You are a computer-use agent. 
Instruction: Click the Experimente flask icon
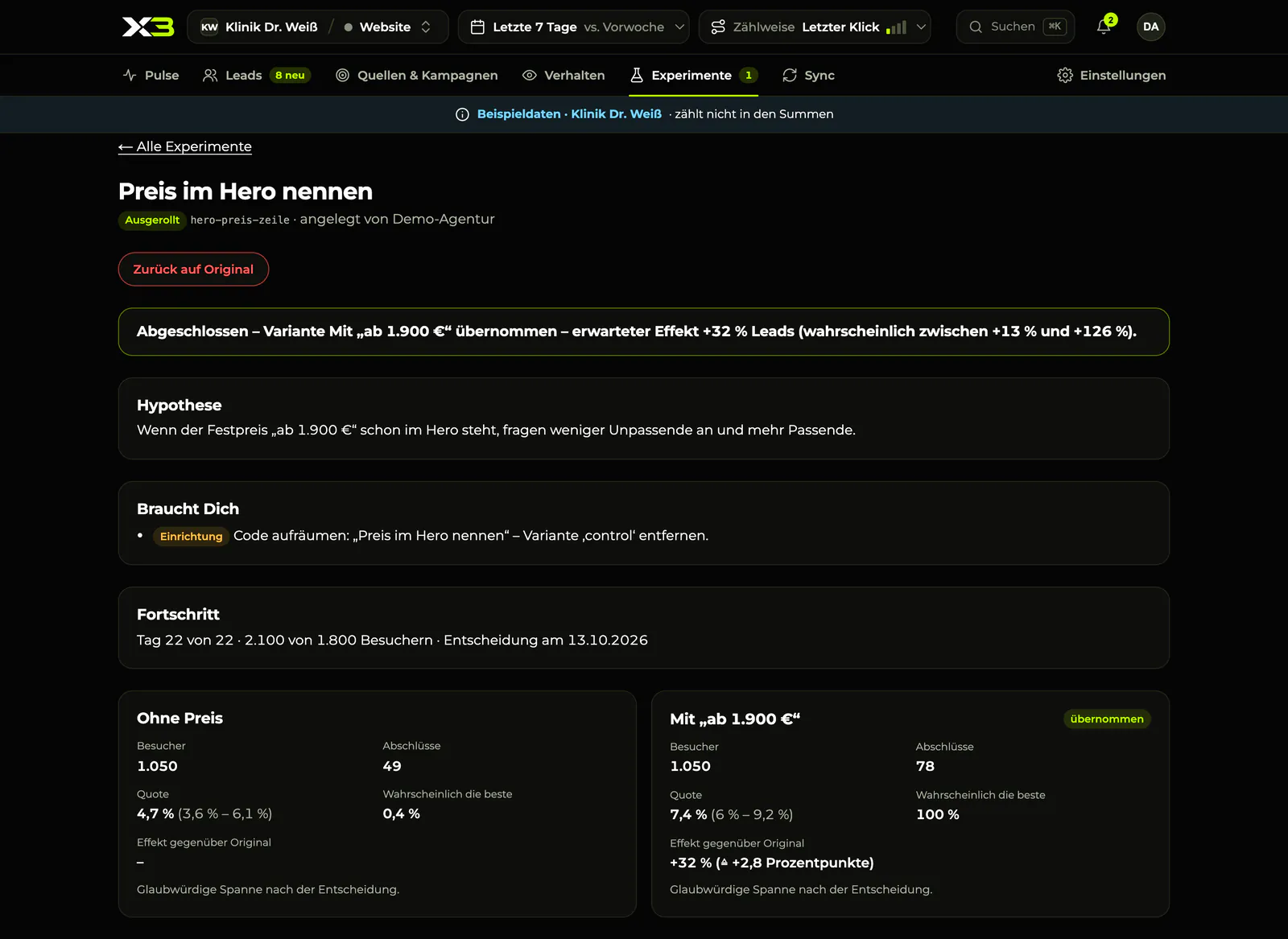pyautogui.click(x=637, y=75)
